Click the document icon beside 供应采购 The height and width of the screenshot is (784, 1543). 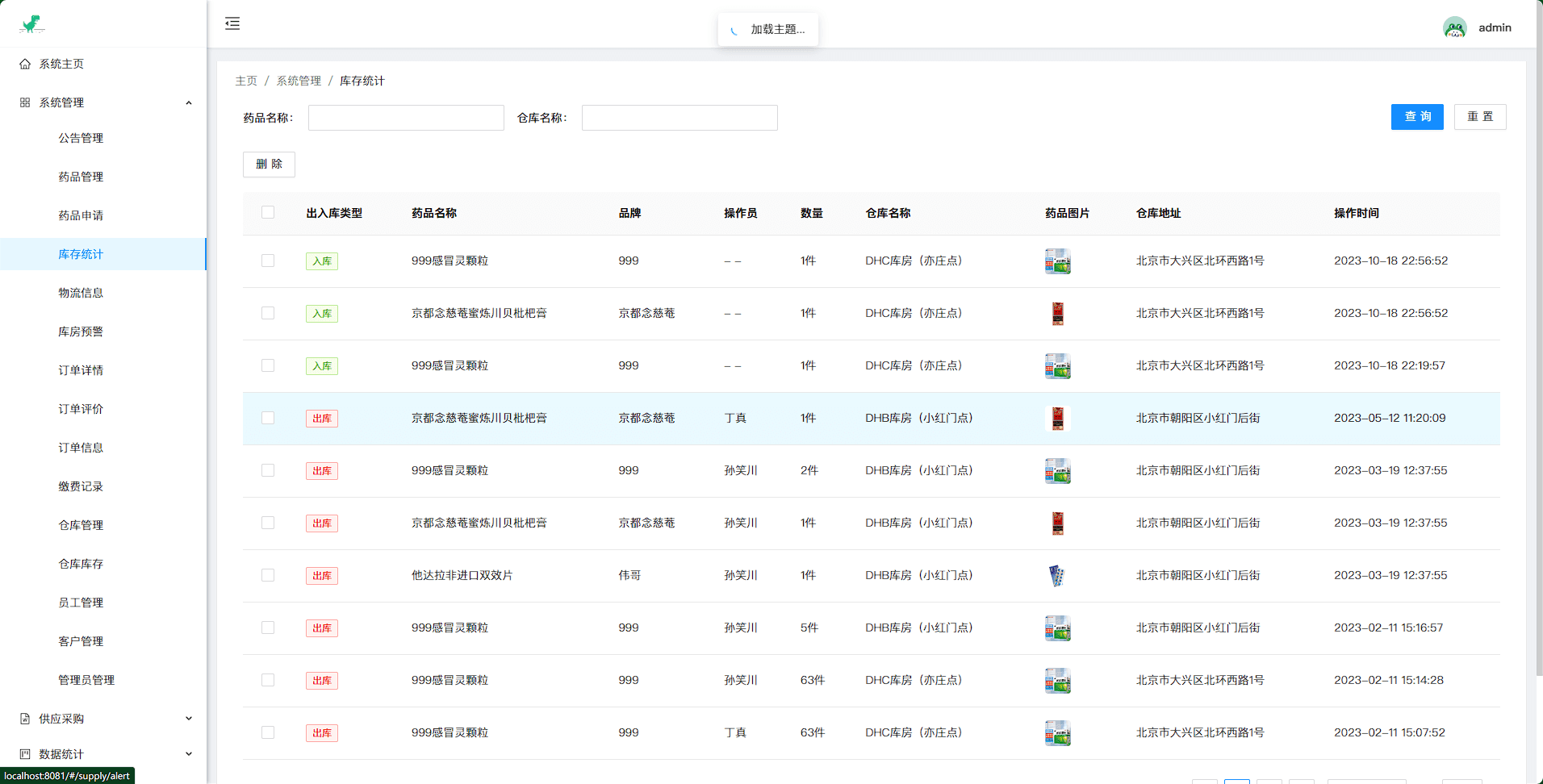(25, 719)
